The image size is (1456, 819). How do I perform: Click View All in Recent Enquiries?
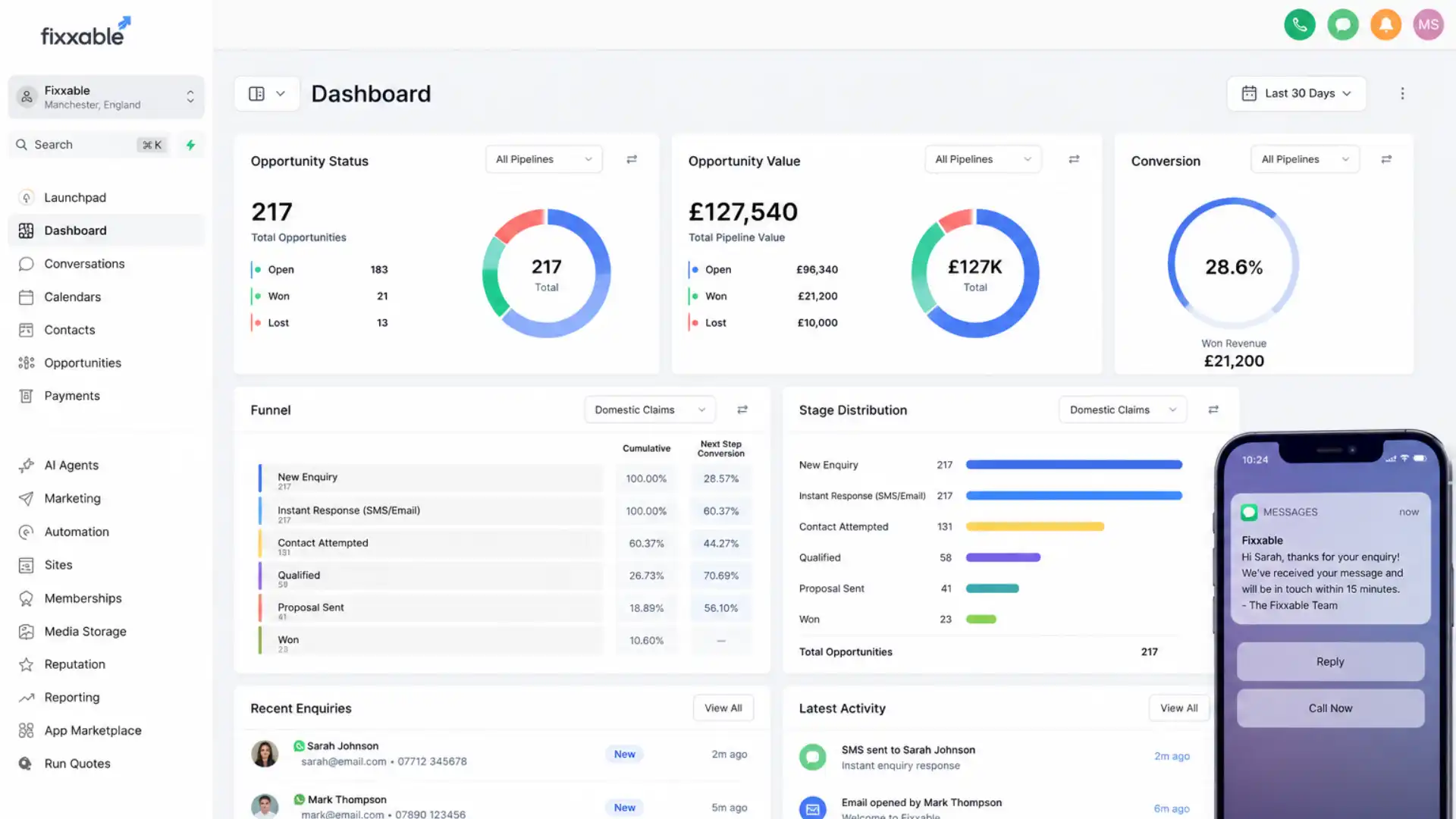pos(723,708)
